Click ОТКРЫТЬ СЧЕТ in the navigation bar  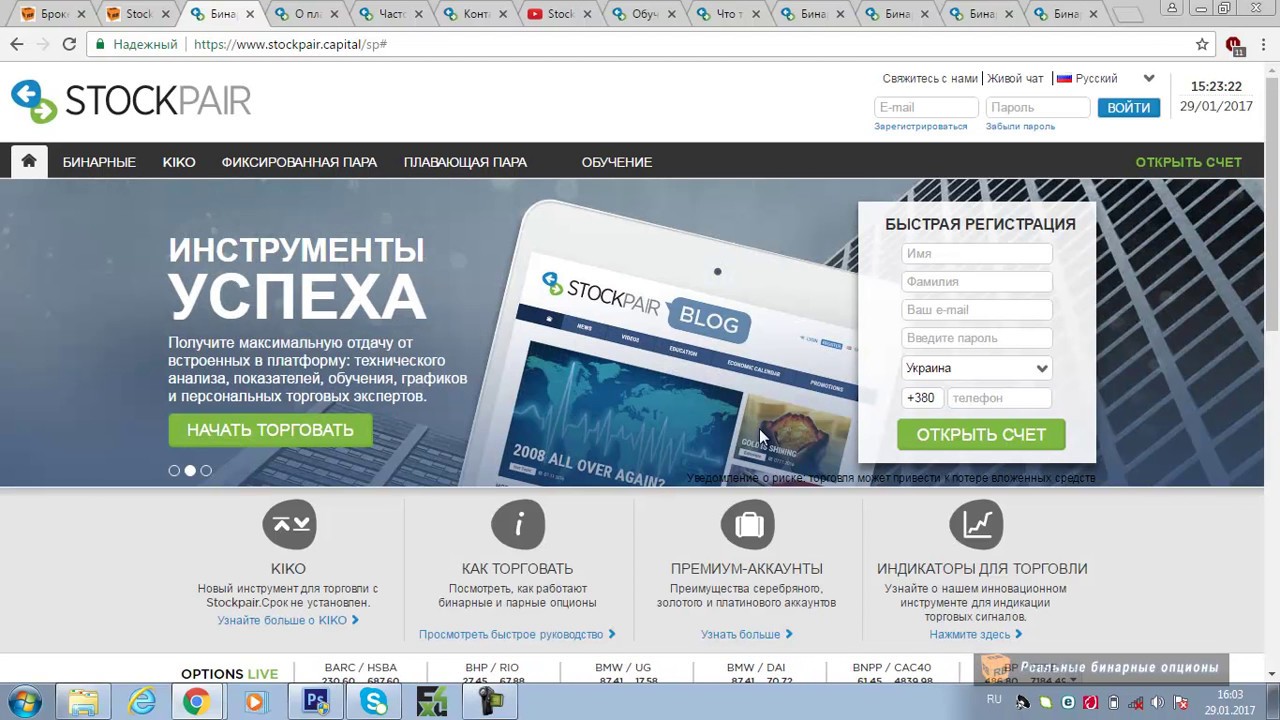[x=1188, y=162]
